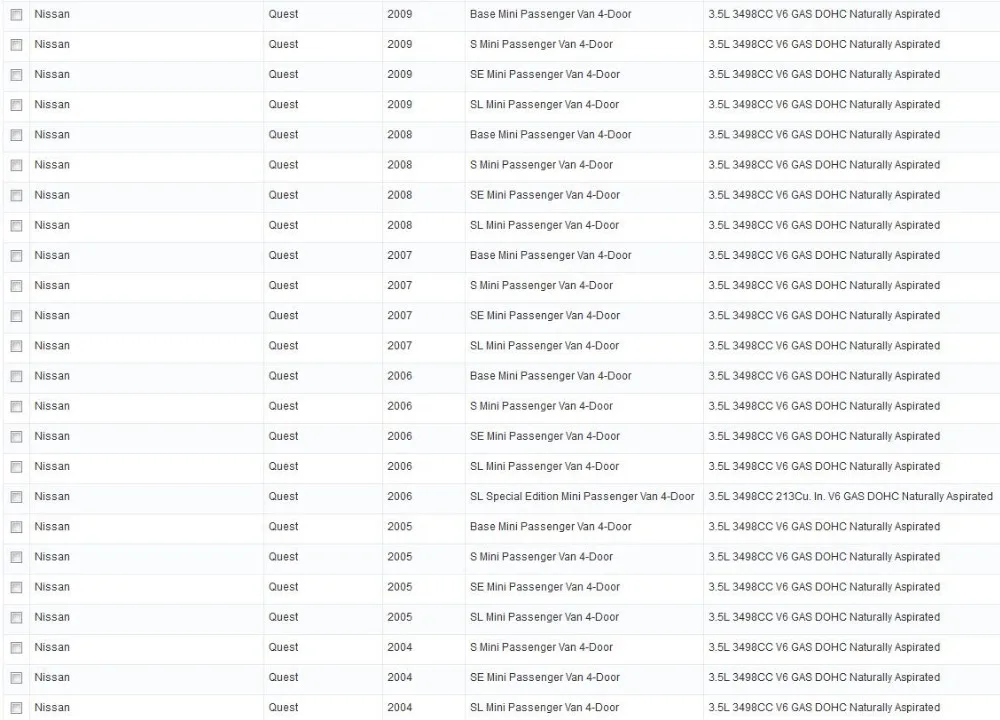The image size is (1000, 720).
Task: Tick the SL Special Edition row checkbox
Action: tap(17, 497)
